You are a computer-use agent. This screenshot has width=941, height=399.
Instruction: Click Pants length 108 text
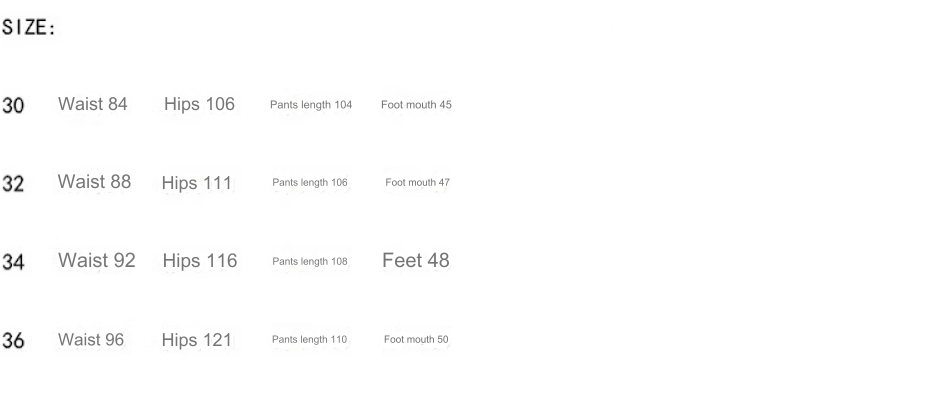[x=310, y=262]
